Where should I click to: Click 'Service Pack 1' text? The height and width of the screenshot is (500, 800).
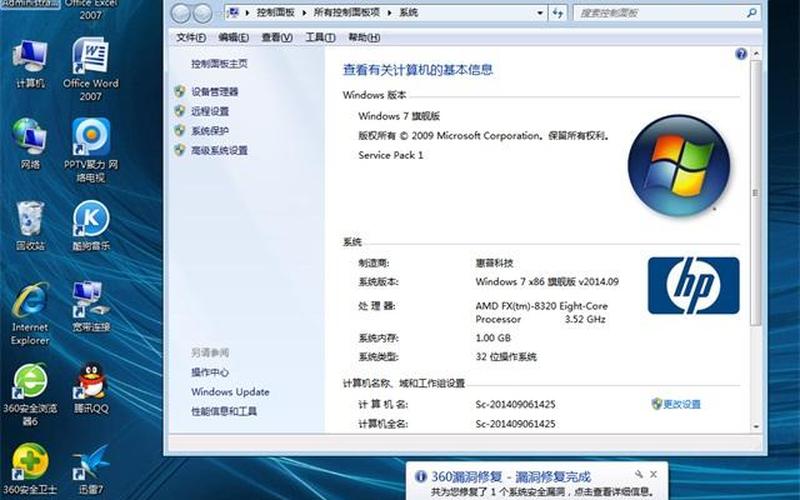(391, 155)
